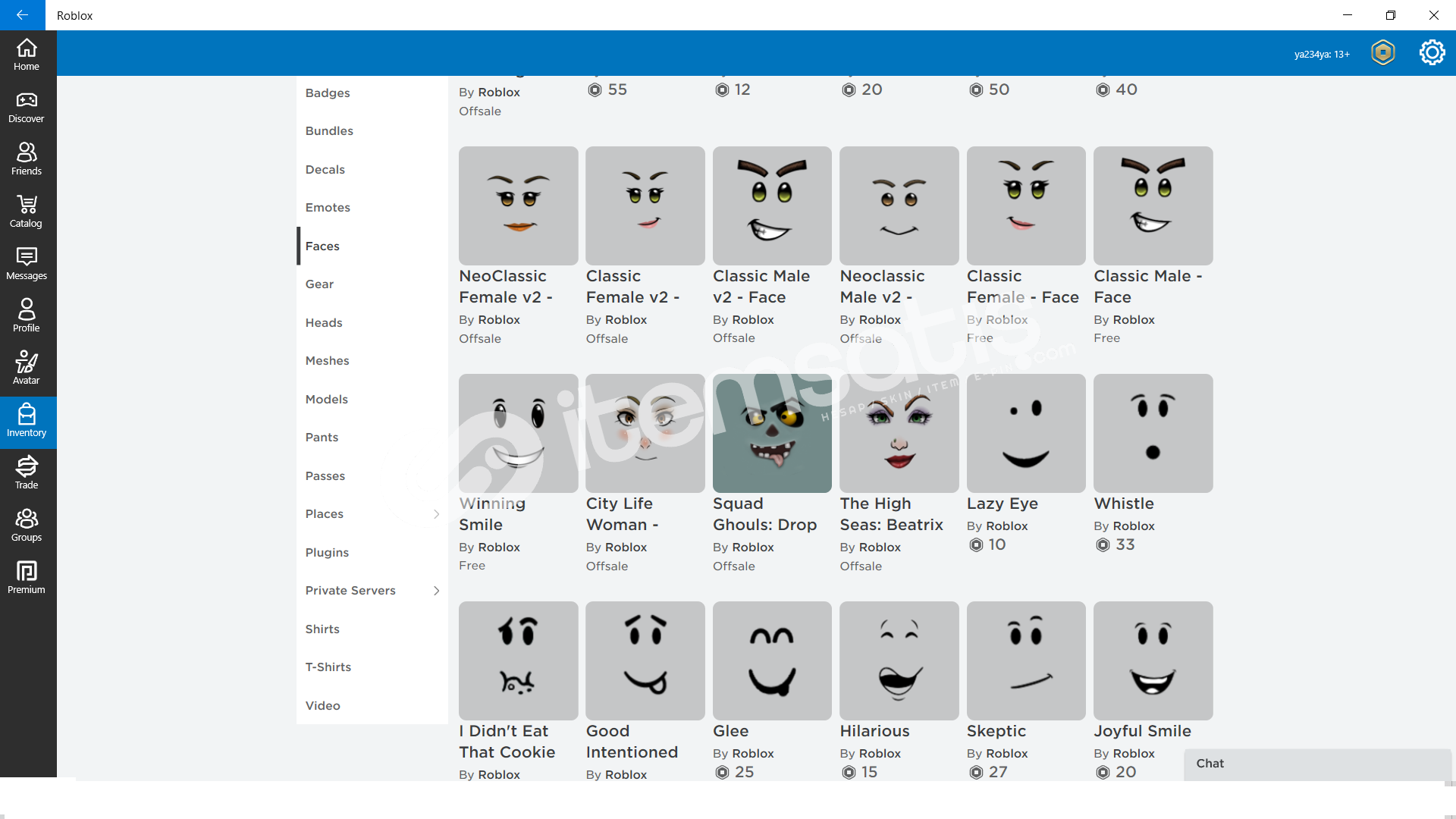
Task: Open the Winning Smile face thumbnail
Action: tap(518, 433)
